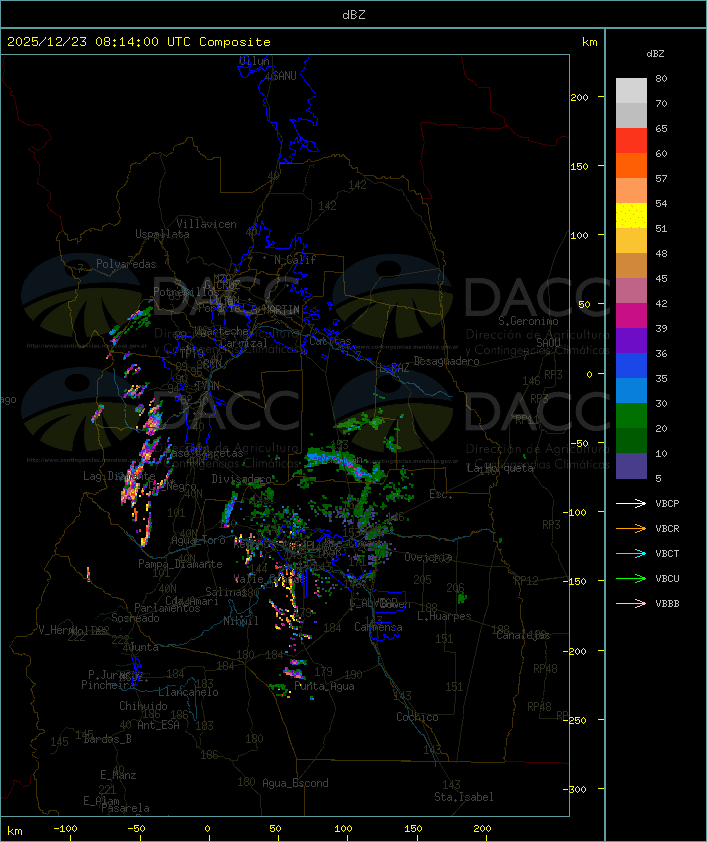Screen dimensions: 707x842
Task: Select the light gray 70–80 dBZ swatch
Action: click(x=631, y=91)
